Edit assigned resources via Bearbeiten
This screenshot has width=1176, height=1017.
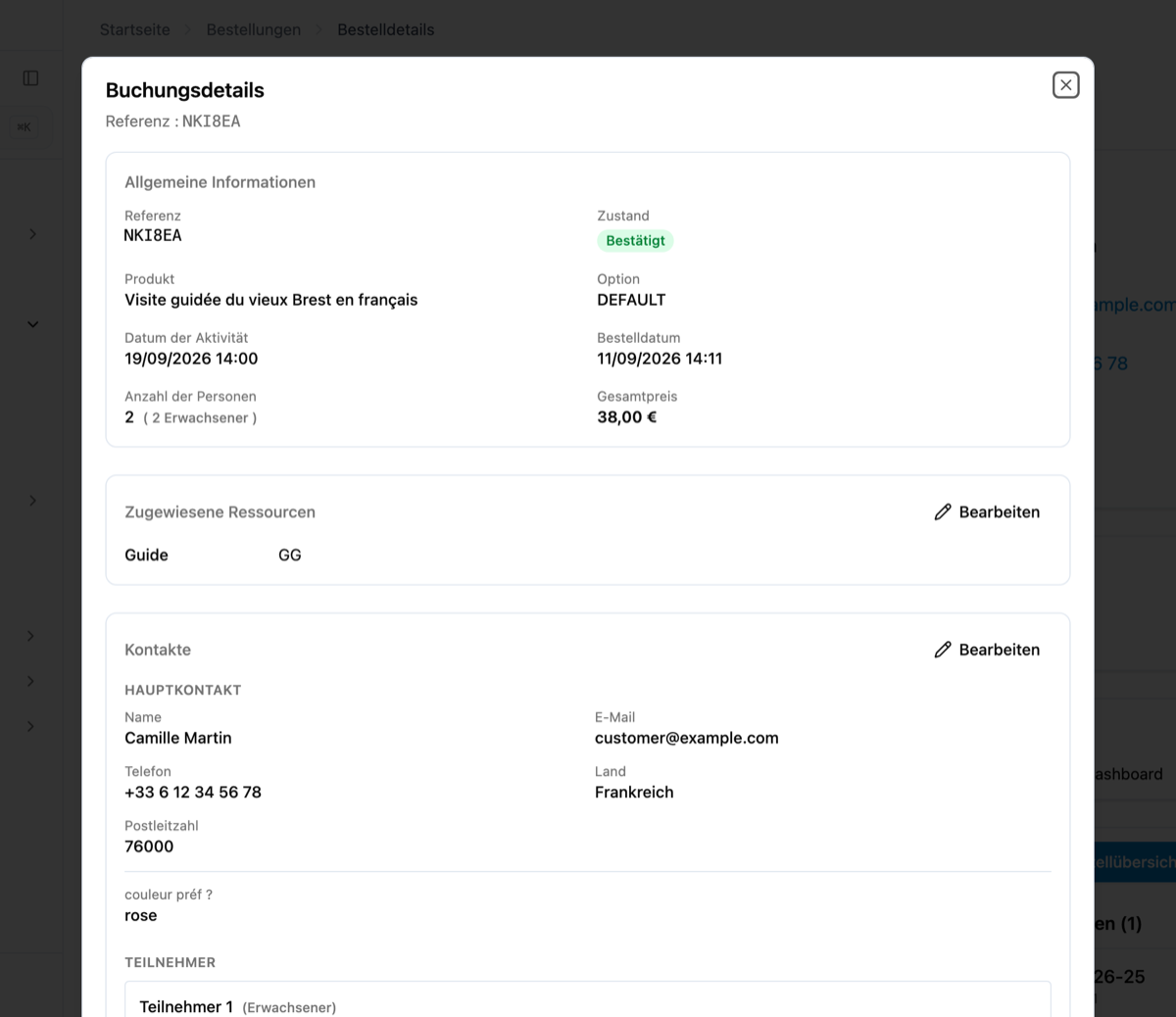click(987, 512)
